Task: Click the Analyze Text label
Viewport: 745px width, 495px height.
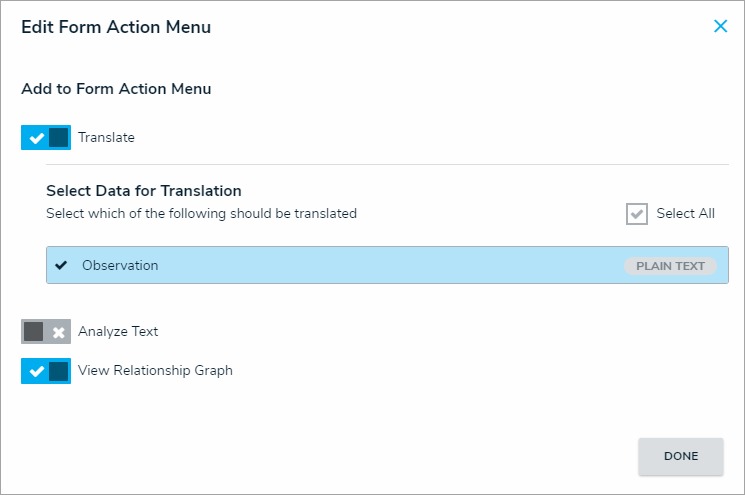Action: click(x=118, y=332)
